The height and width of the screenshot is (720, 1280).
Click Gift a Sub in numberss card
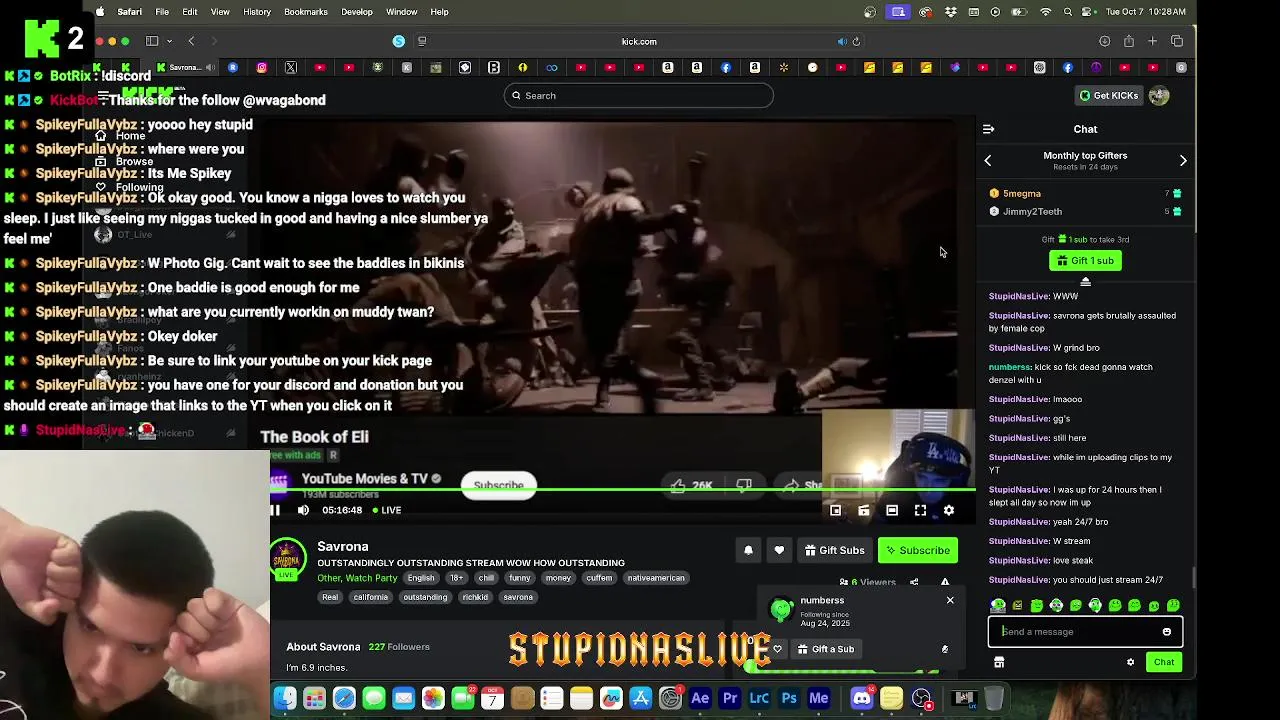[x=826, y=649]
